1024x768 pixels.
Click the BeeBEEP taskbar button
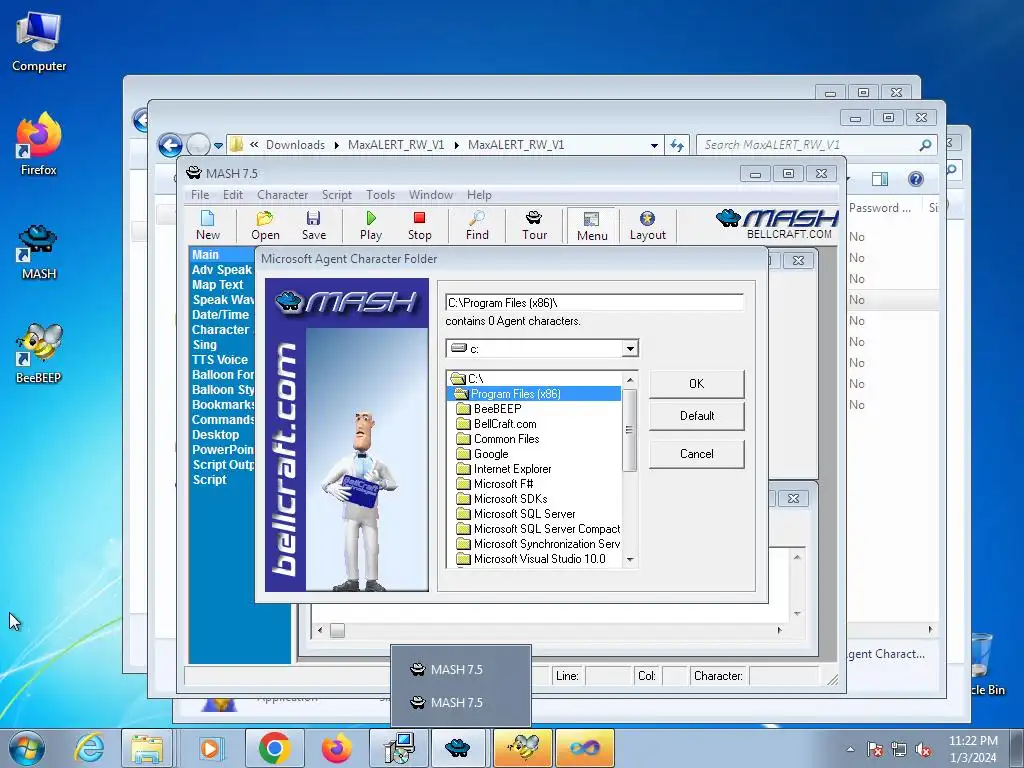522,748
